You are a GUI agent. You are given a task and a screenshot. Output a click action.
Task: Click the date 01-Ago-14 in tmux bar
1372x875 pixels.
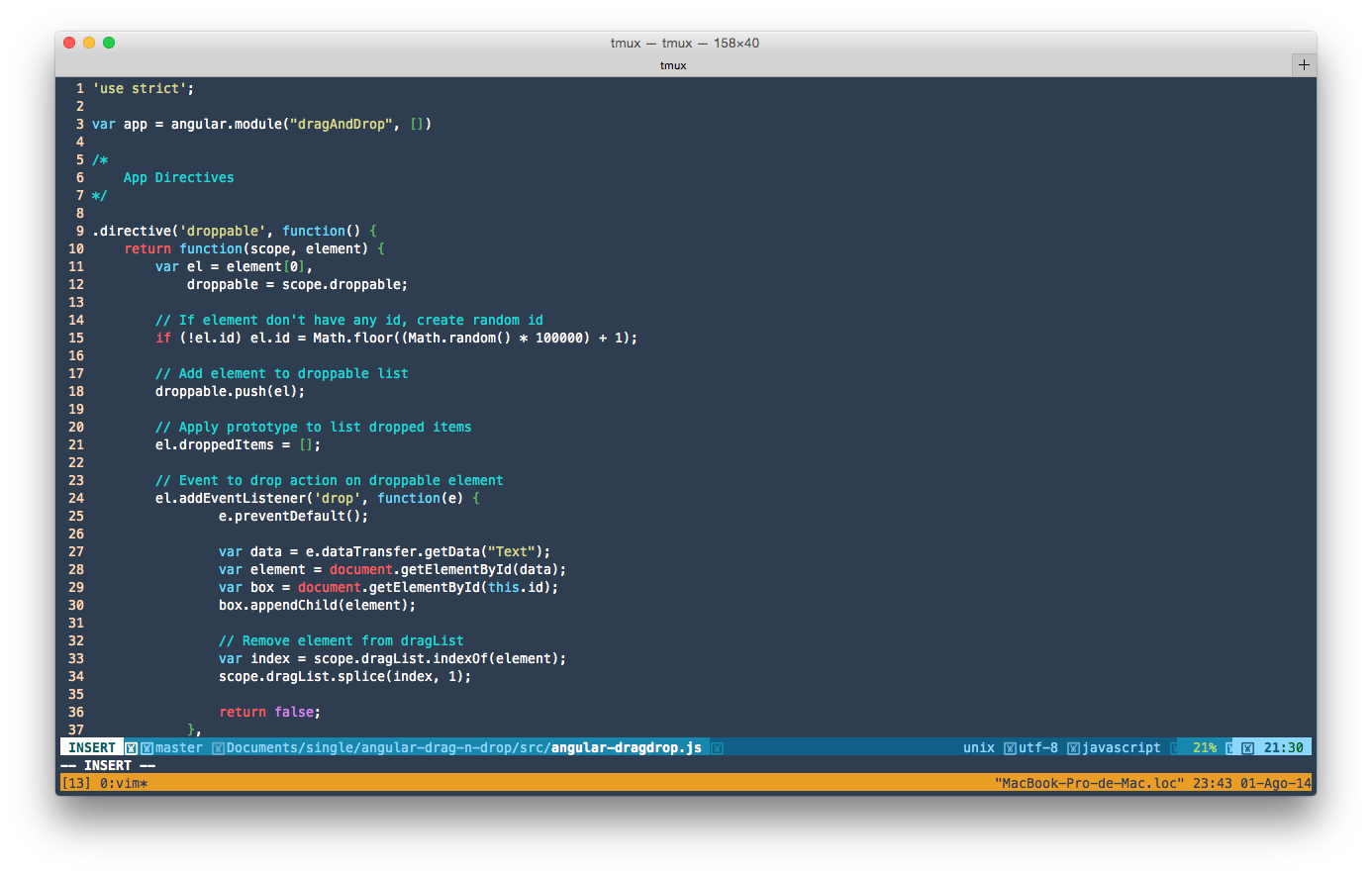point(1276,783)
